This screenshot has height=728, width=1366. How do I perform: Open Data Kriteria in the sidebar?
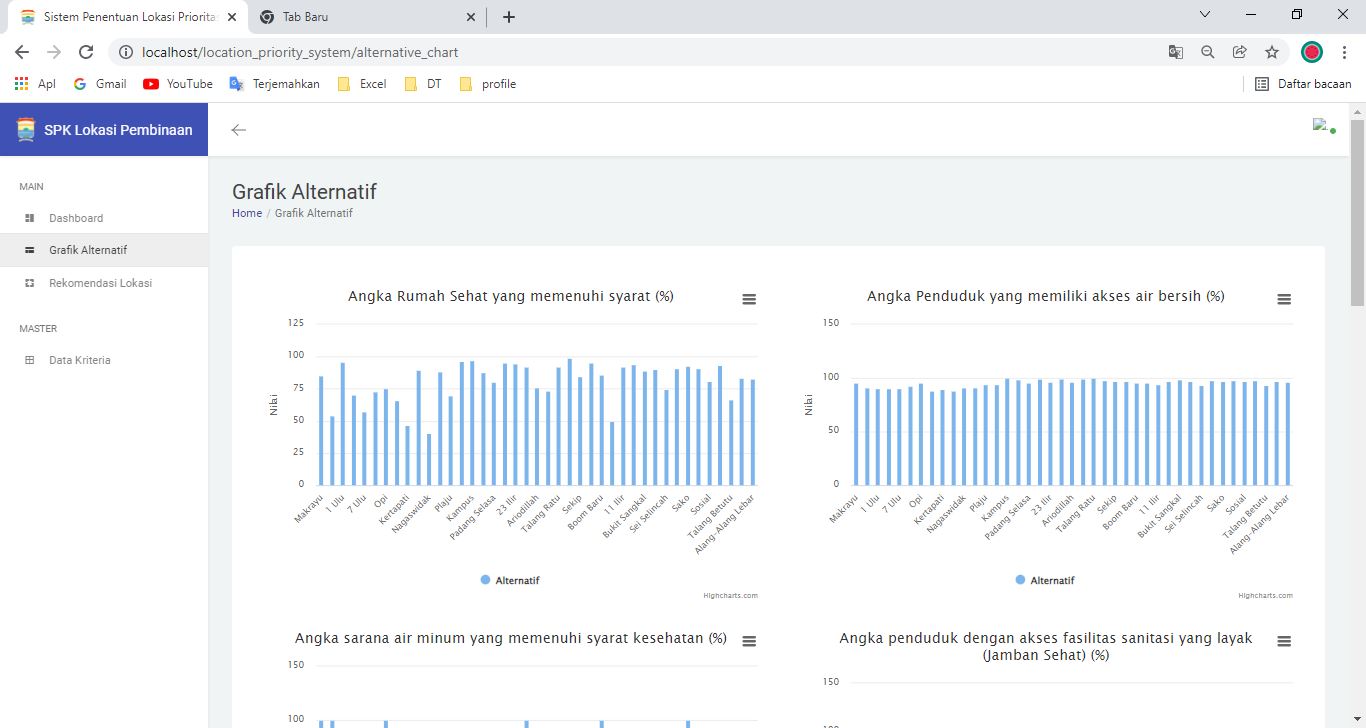click(x=104, y=360)
